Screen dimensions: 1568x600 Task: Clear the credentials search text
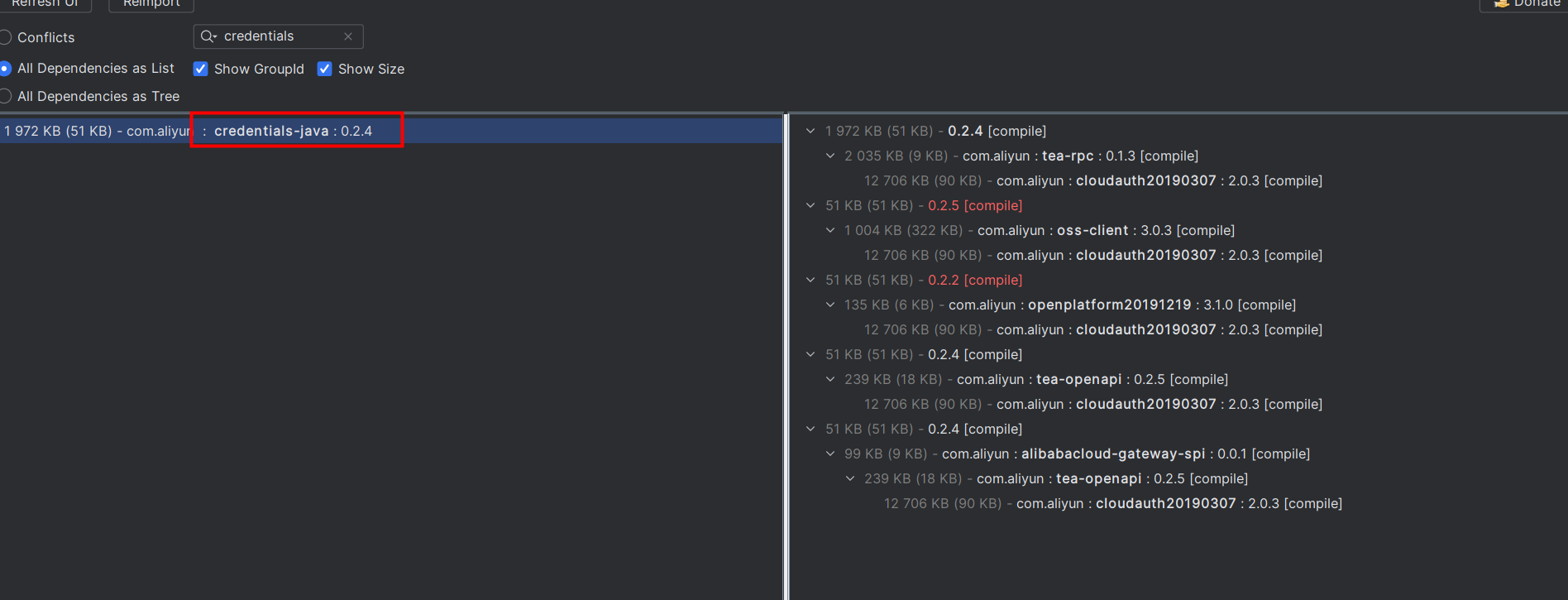click(348, 36)
